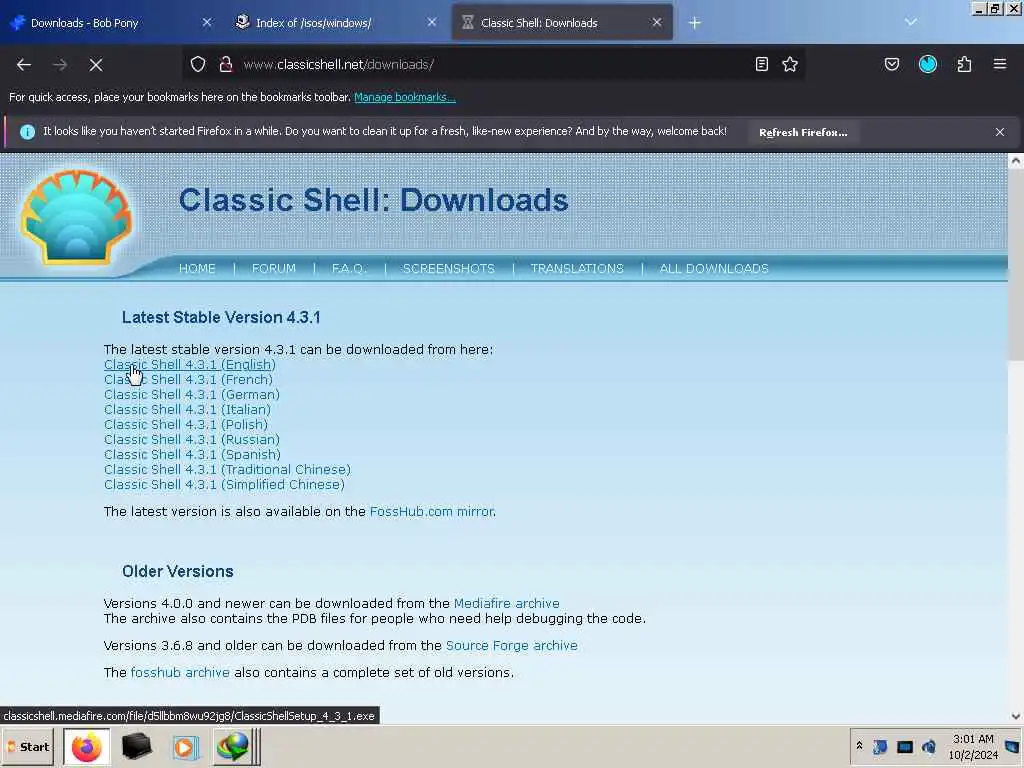This screenshot has height=768, width=1024.
Task: List all tabs dropdown arrow
Action: pos(910,22)
